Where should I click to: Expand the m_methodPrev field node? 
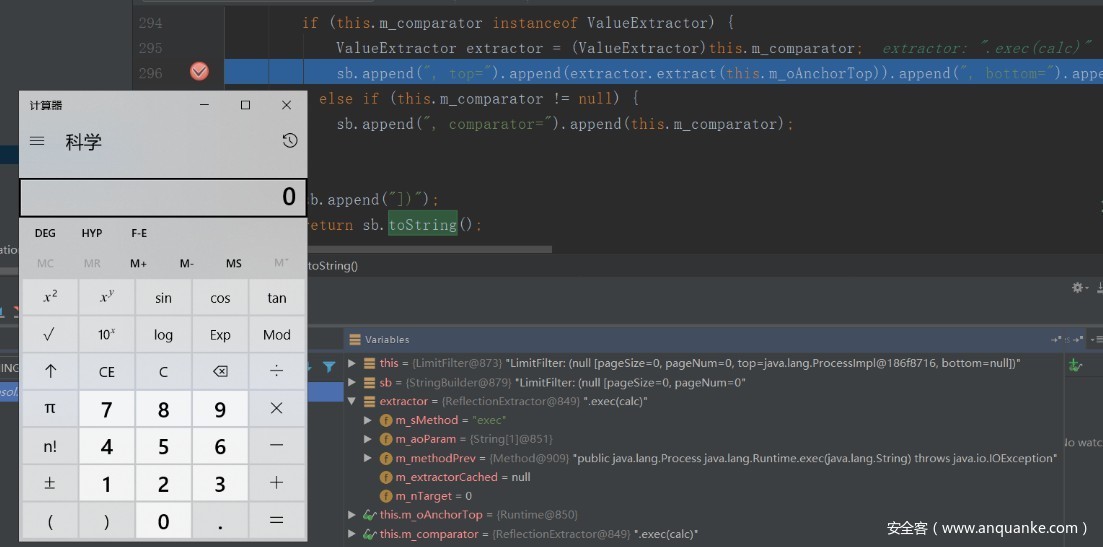(369, 458)
